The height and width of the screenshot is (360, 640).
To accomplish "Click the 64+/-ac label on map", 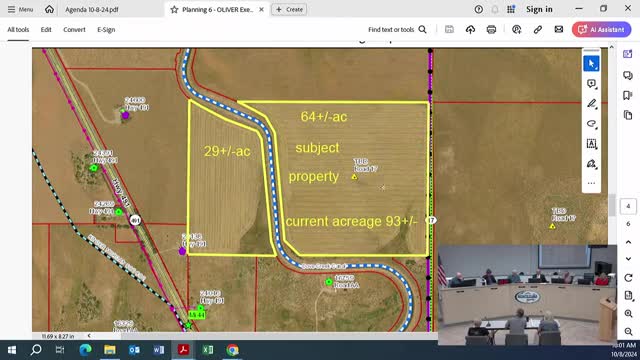I will point(324,117).
